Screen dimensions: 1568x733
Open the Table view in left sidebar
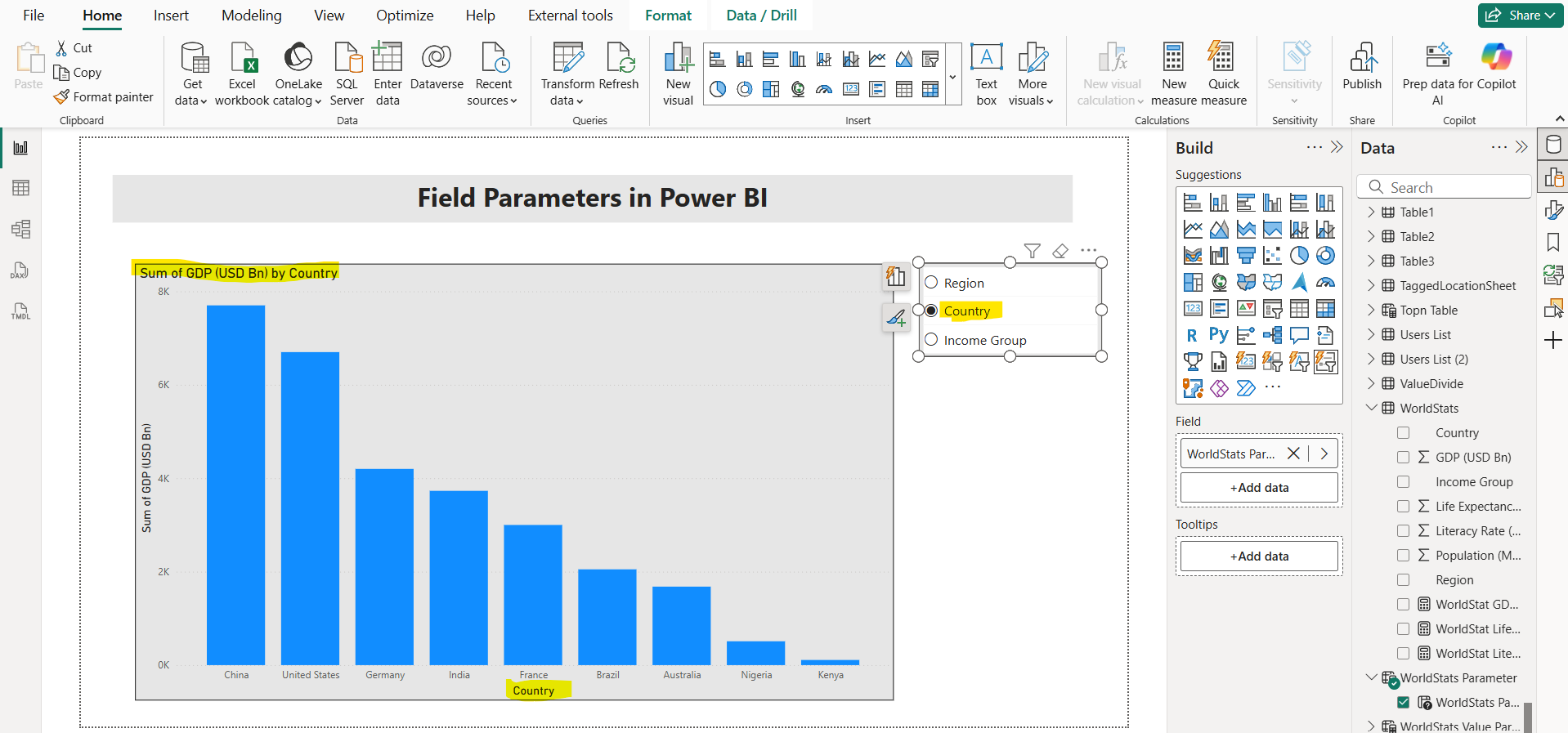21,188
